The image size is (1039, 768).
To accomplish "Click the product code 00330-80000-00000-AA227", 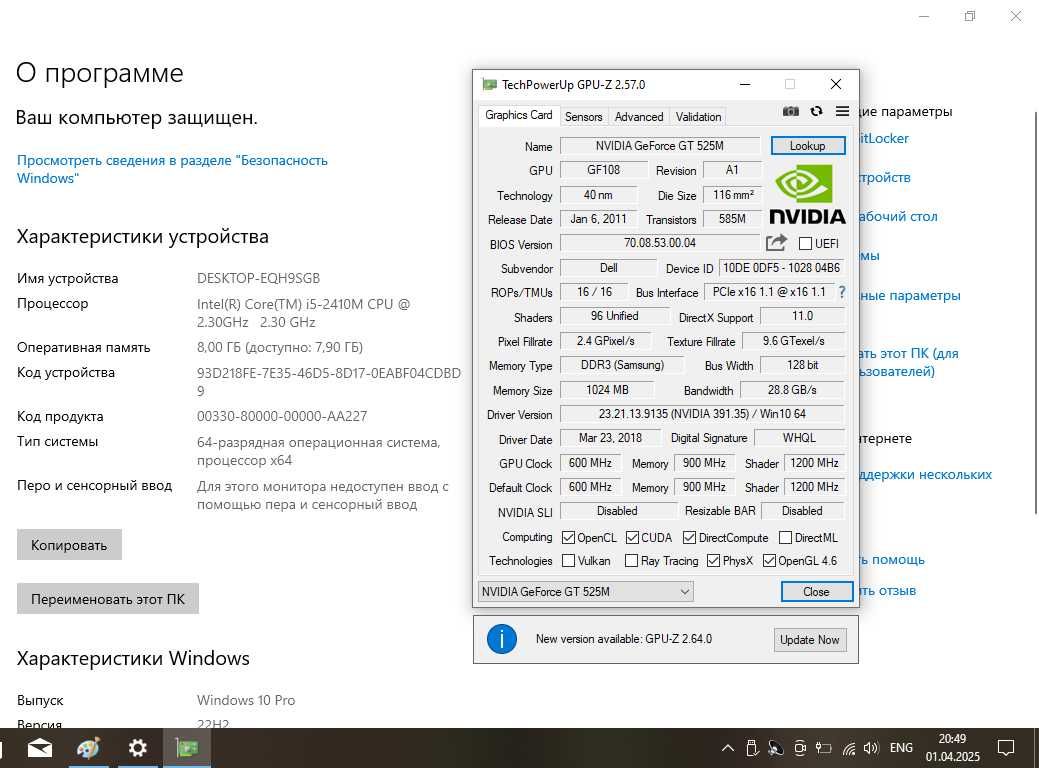I will click(282, 416).
